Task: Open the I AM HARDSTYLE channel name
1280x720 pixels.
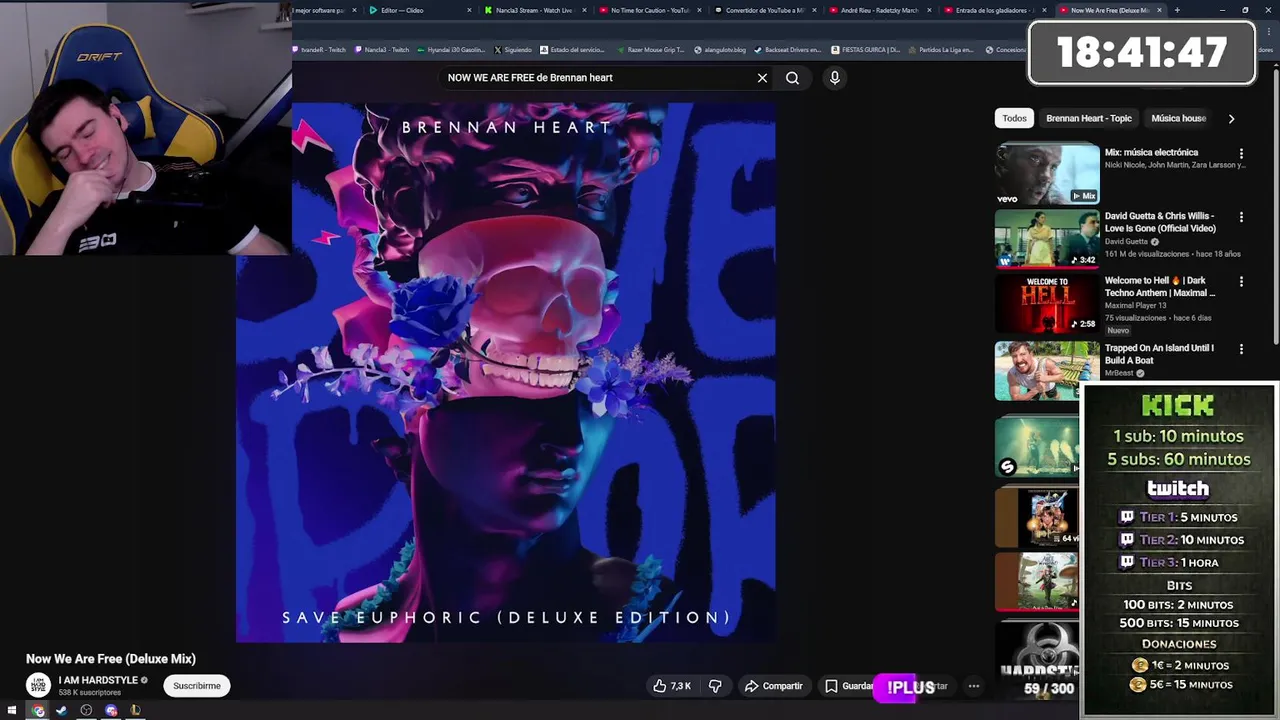Action: [98, 680]
